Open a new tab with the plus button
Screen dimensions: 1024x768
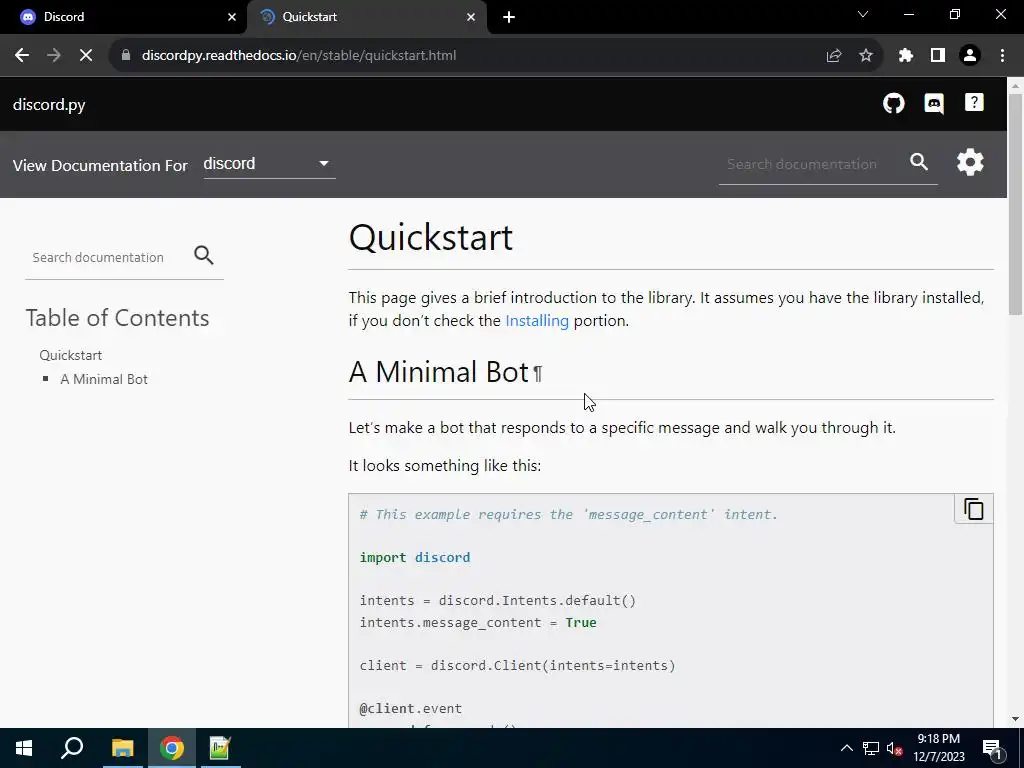coord(509,17)
